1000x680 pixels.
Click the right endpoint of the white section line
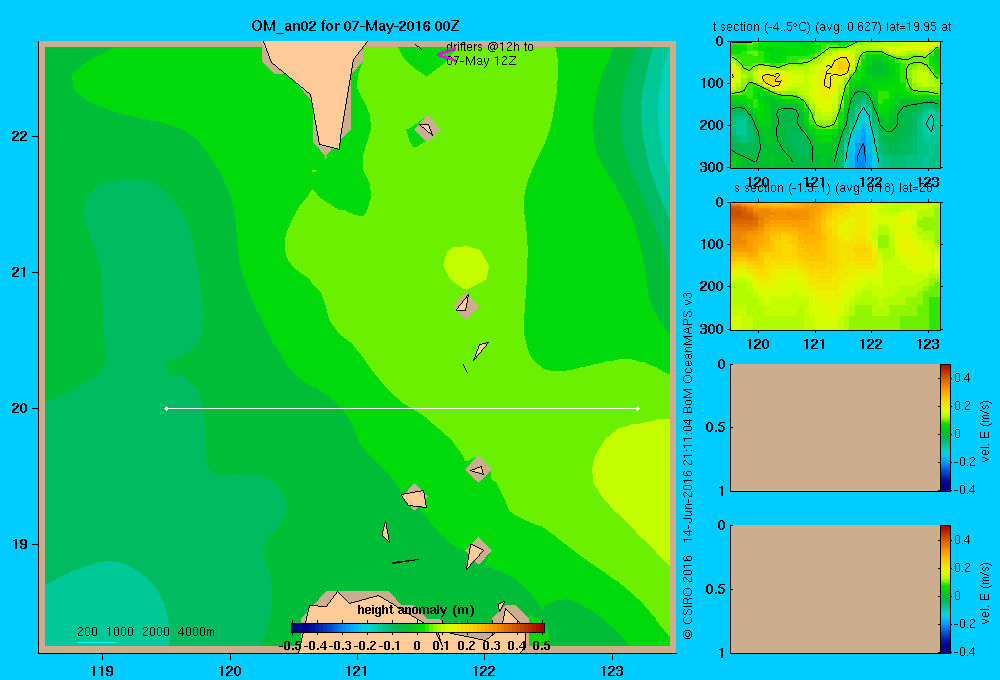pos(638,408)
